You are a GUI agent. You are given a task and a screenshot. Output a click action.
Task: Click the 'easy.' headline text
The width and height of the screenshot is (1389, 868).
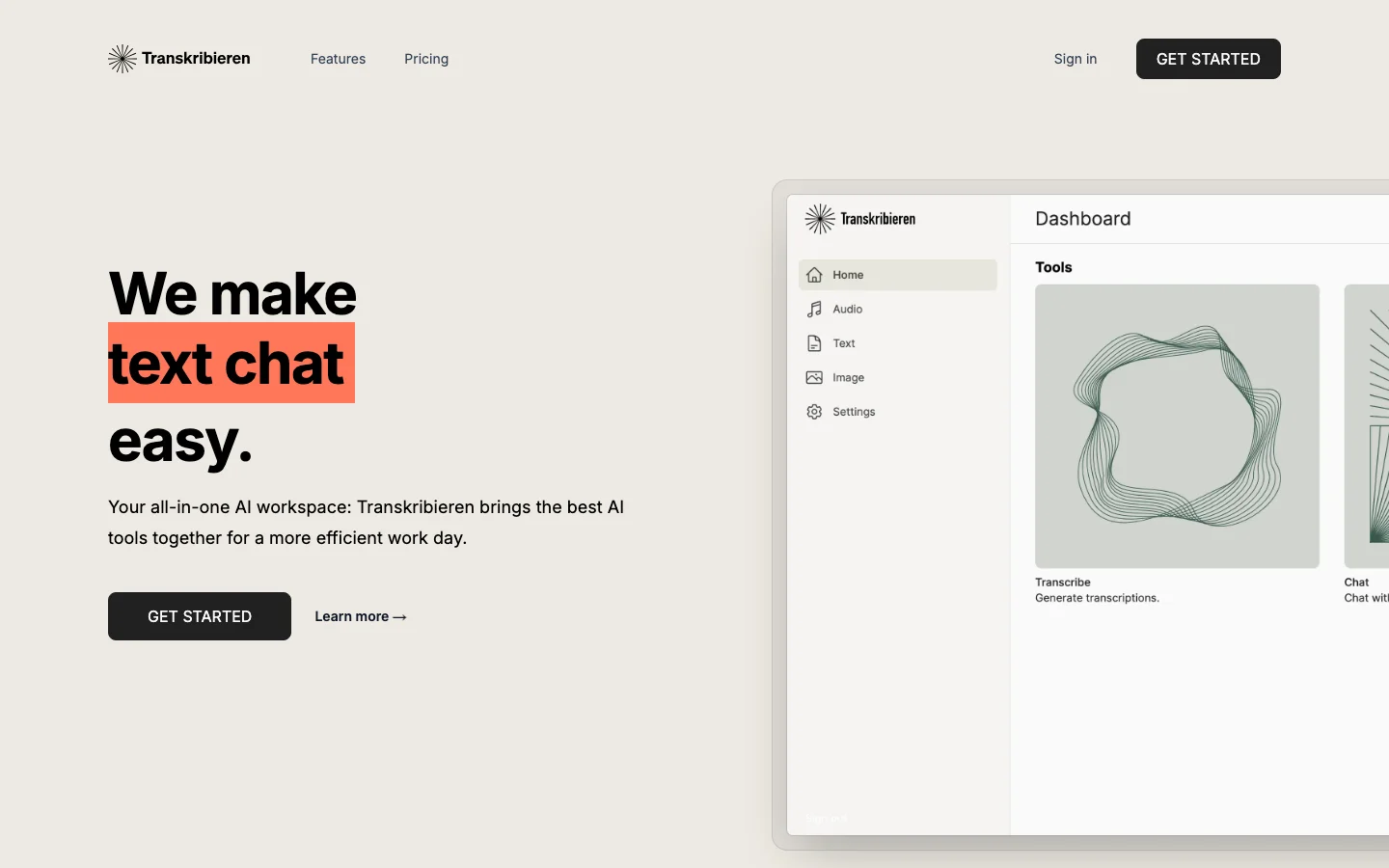180,442
